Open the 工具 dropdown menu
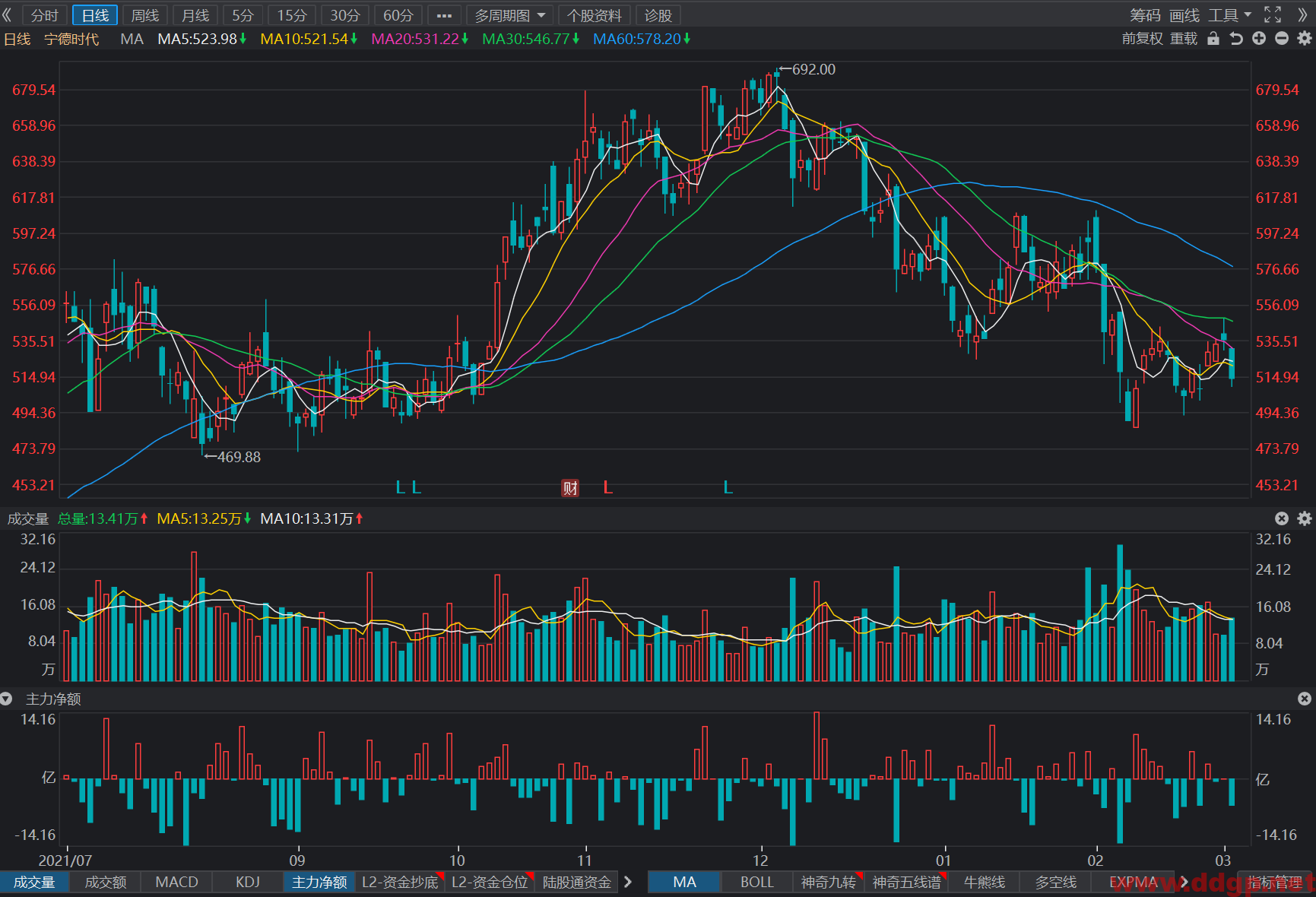Screen dimensions: 1316x897 click(1229, 15)
